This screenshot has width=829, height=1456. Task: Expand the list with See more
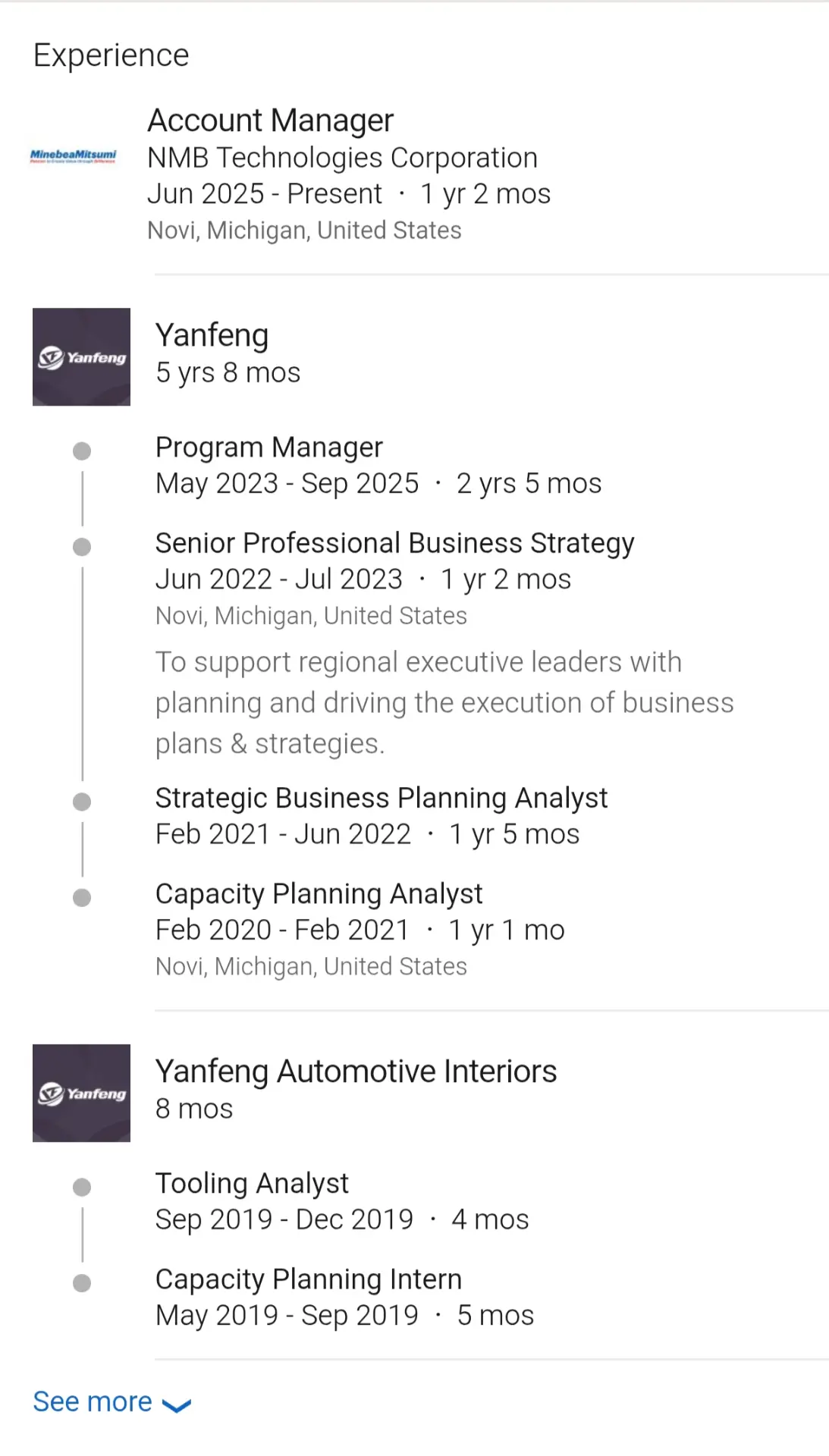(111, 1402)
